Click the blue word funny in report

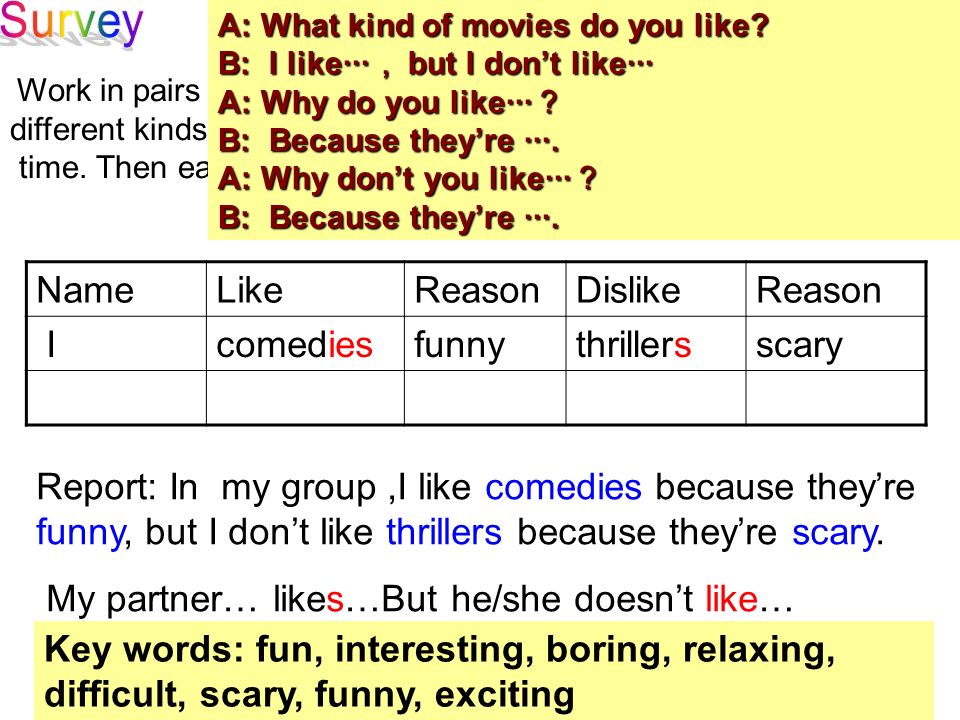[81, 533]
